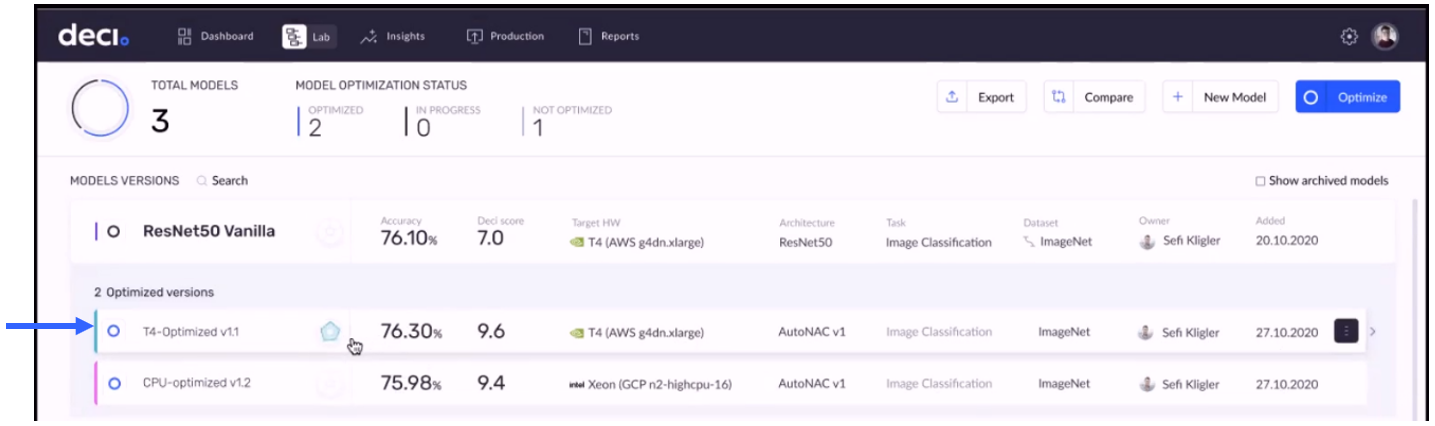The width and height of the screenshot is (1435, 426).
Task: Click the Search models field
Action: [x=223, y=181]
